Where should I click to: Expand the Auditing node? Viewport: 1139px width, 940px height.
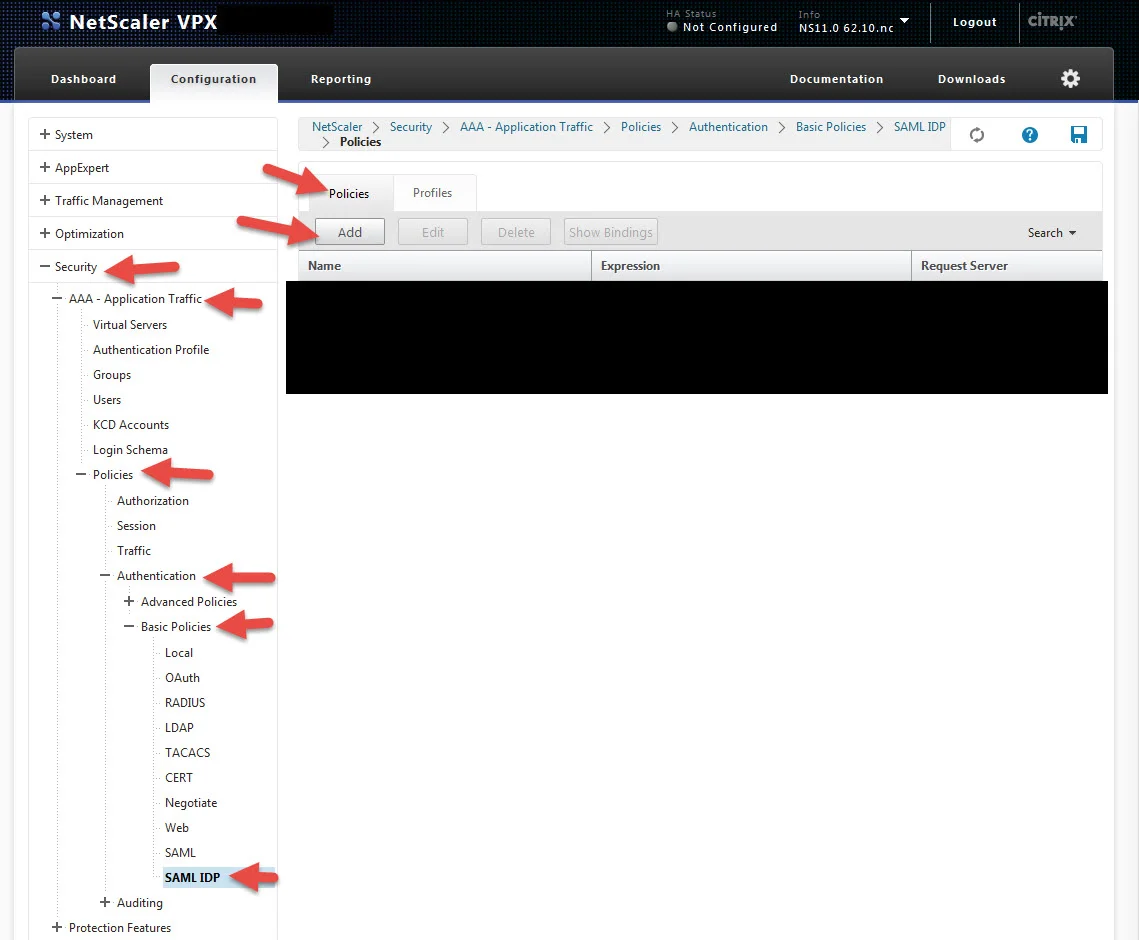click(x=105, y=902)
